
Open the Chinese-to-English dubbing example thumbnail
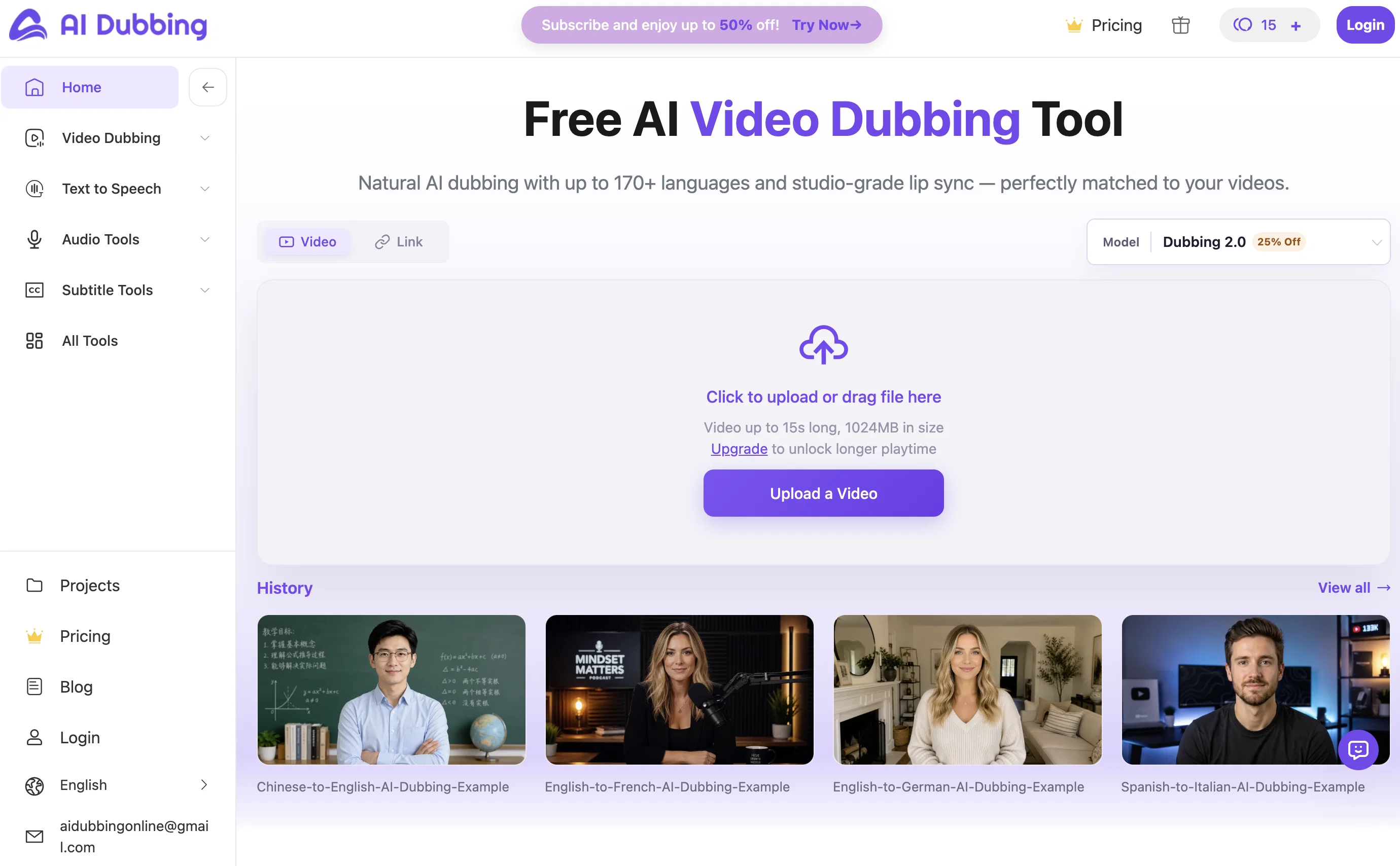tap(391, 690)
